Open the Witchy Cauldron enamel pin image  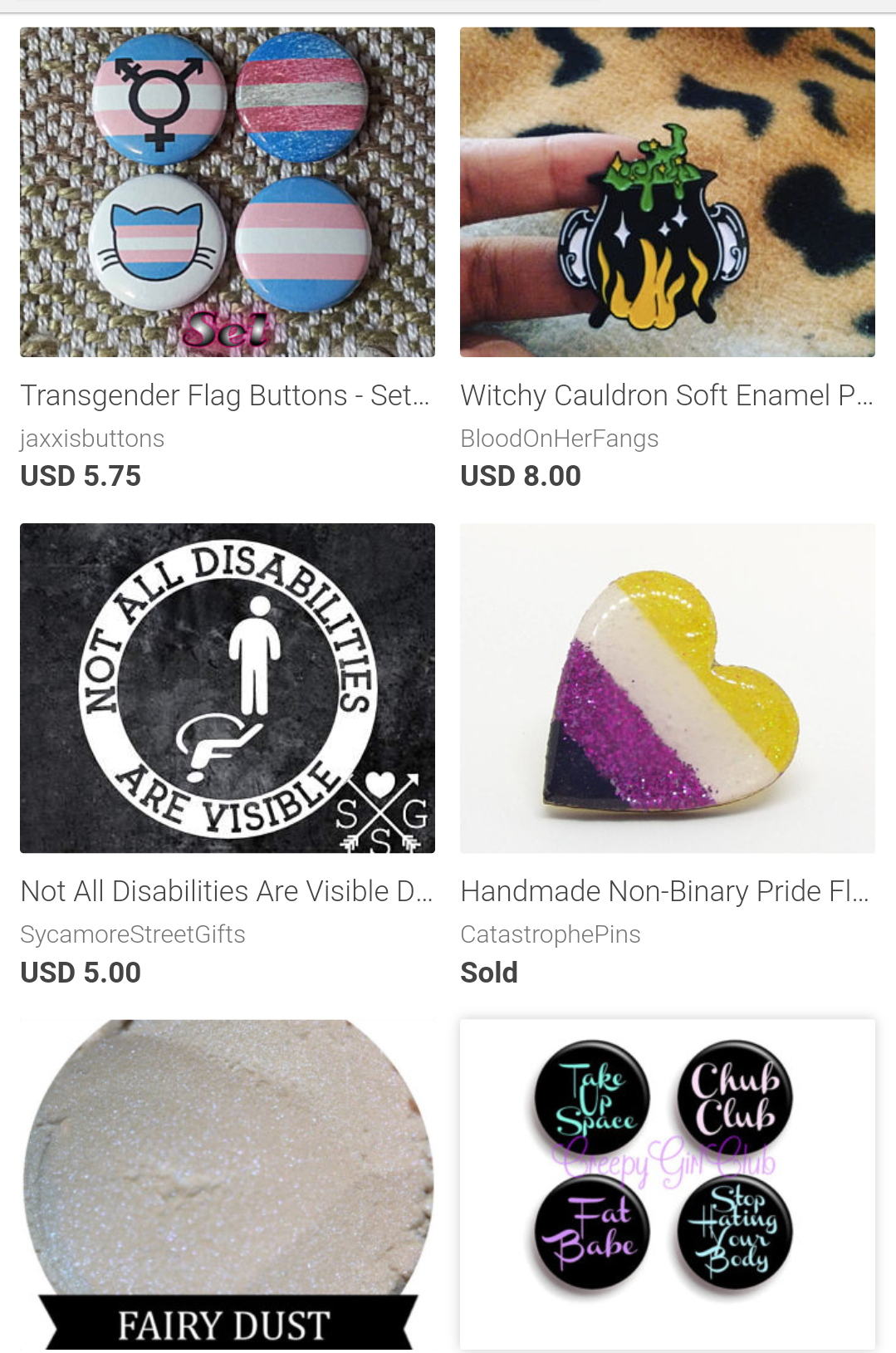668,192
